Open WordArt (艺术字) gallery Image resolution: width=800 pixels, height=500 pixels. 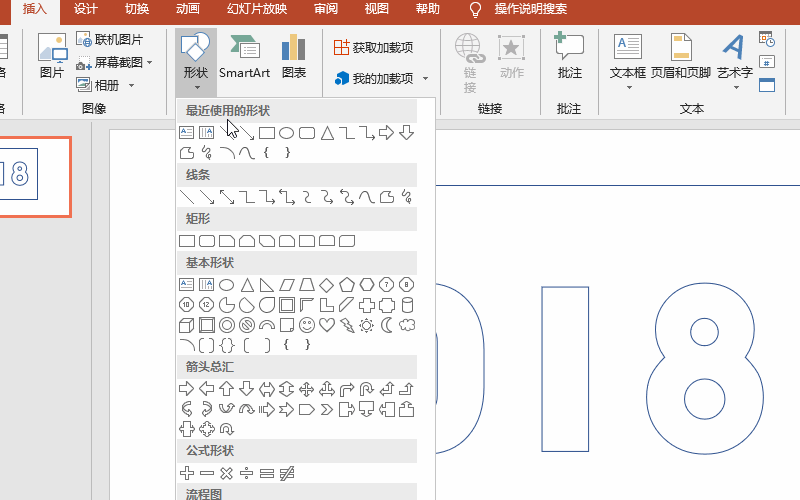735,62
